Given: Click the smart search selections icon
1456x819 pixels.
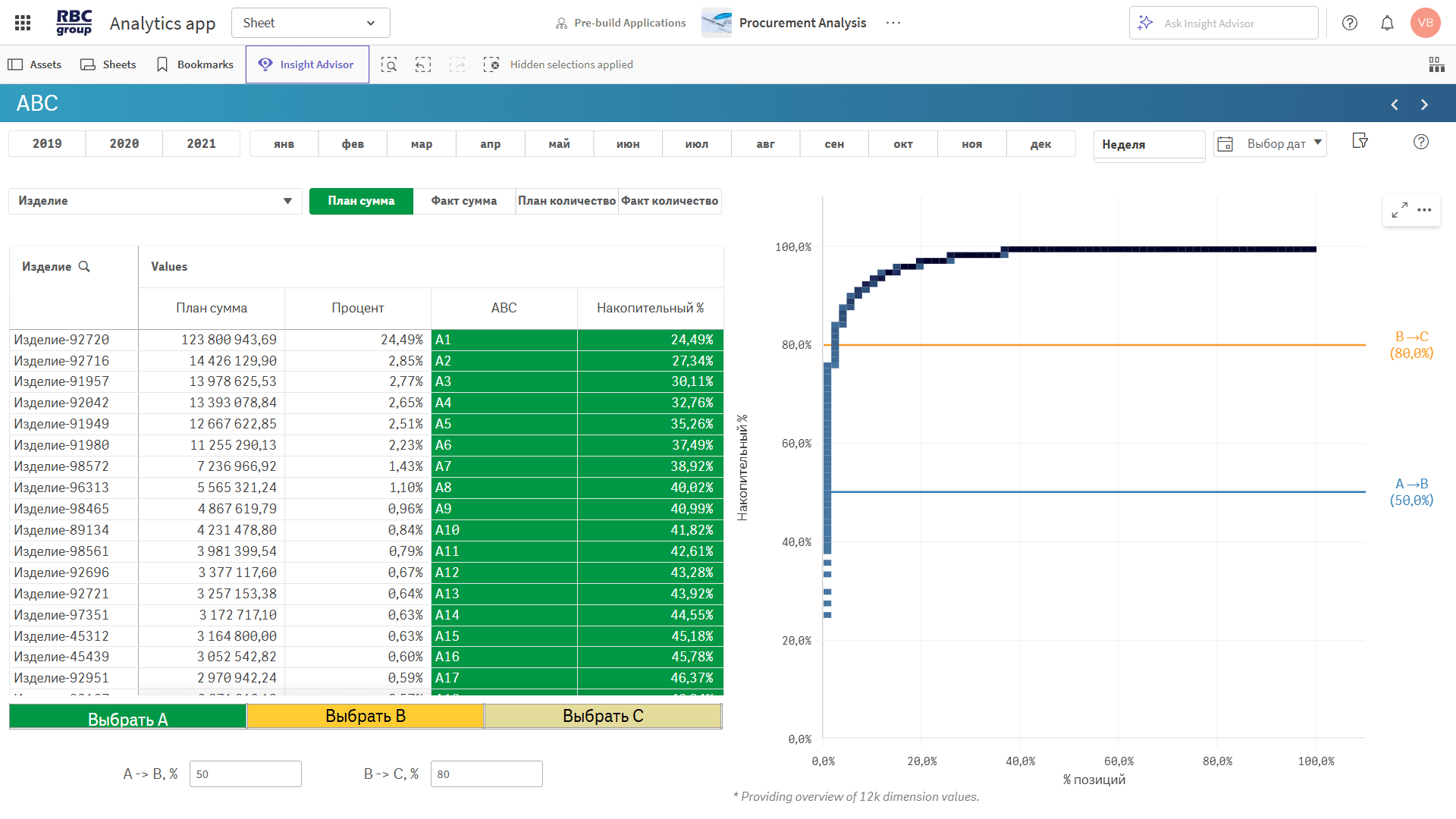Looking at the screenshot, I should pos(389,64).
